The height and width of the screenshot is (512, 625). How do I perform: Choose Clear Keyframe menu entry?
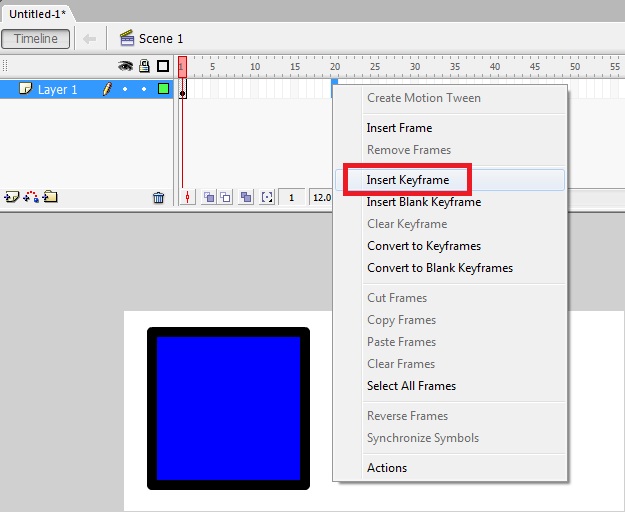(407, 224)
